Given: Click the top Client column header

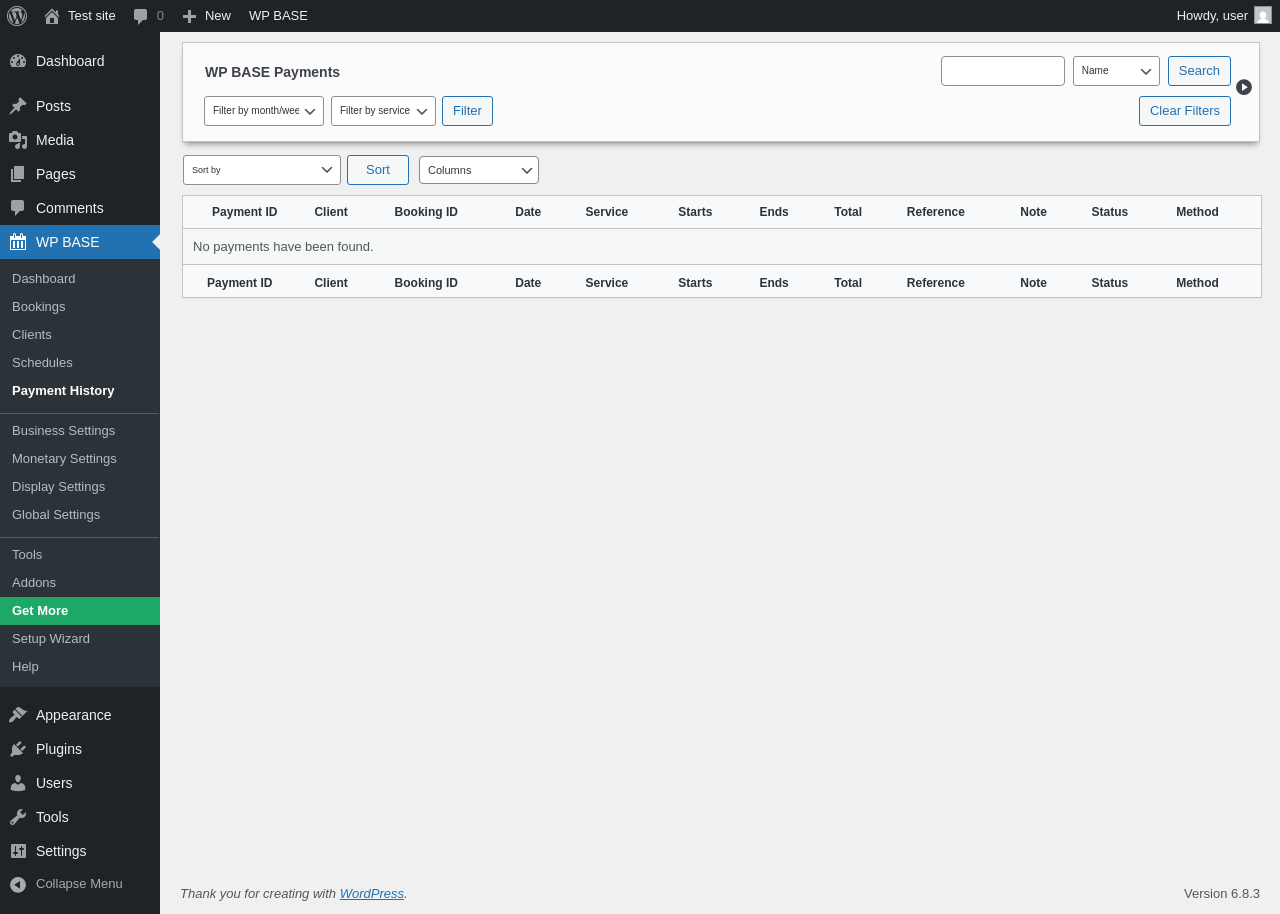Looking at the screenshot, I should (x=331, y=212).
